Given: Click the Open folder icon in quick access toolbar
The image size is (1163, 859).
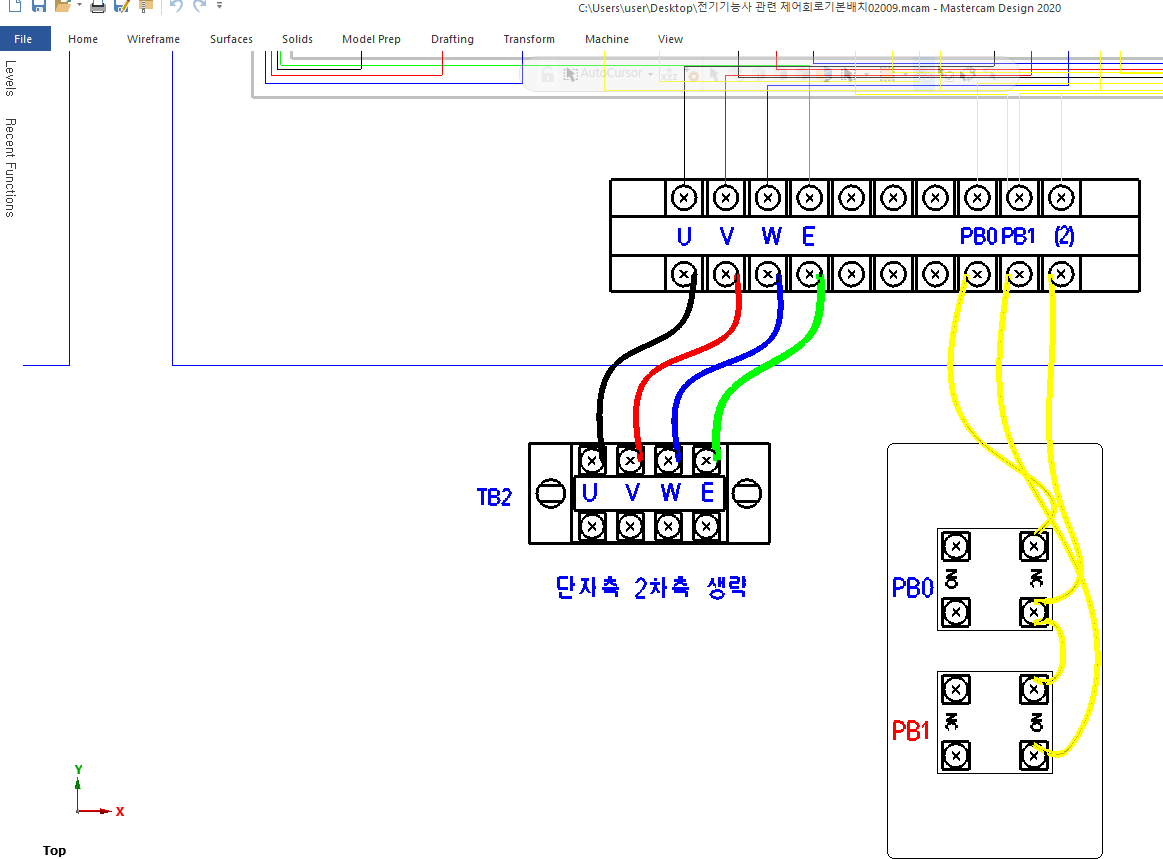Looking at the screenshot, I should click(x=63, y=6).
